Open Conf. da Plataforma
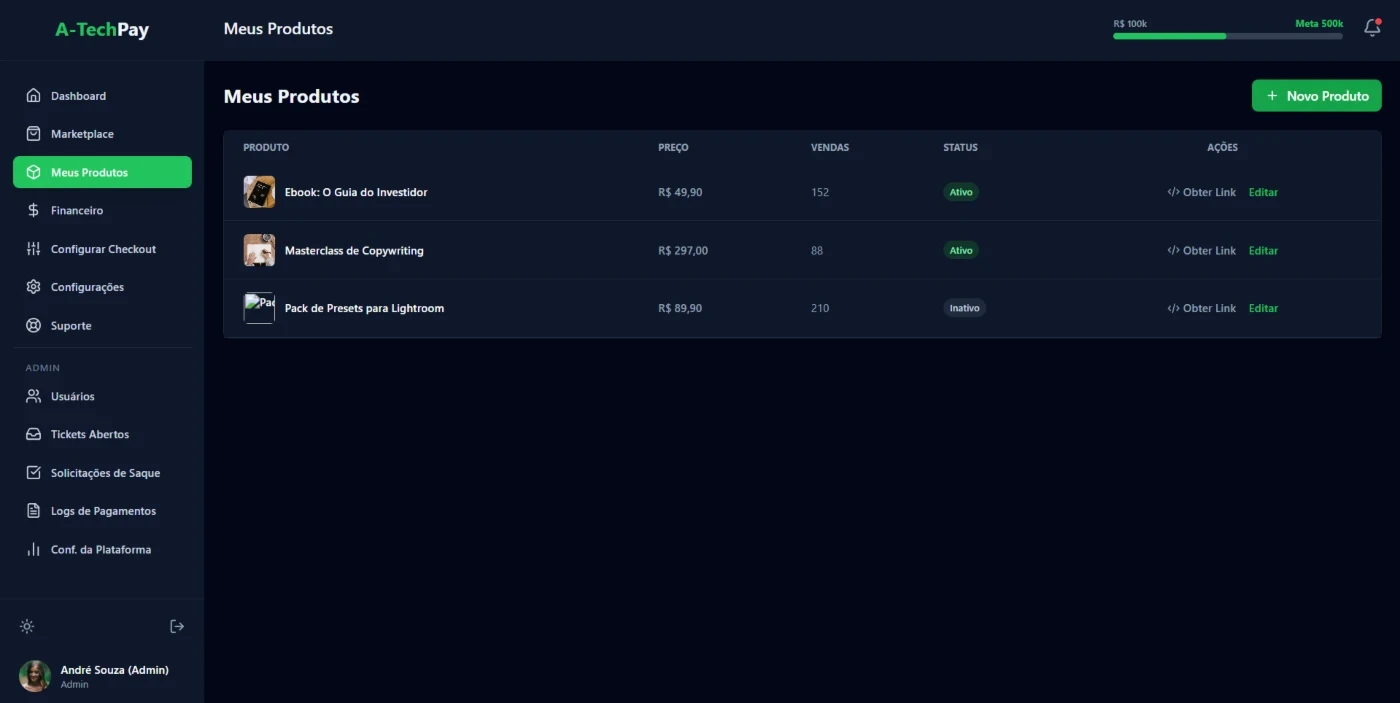Image resolution: width=1400 pixels, height=703 pixels. [x=100, y=550]
